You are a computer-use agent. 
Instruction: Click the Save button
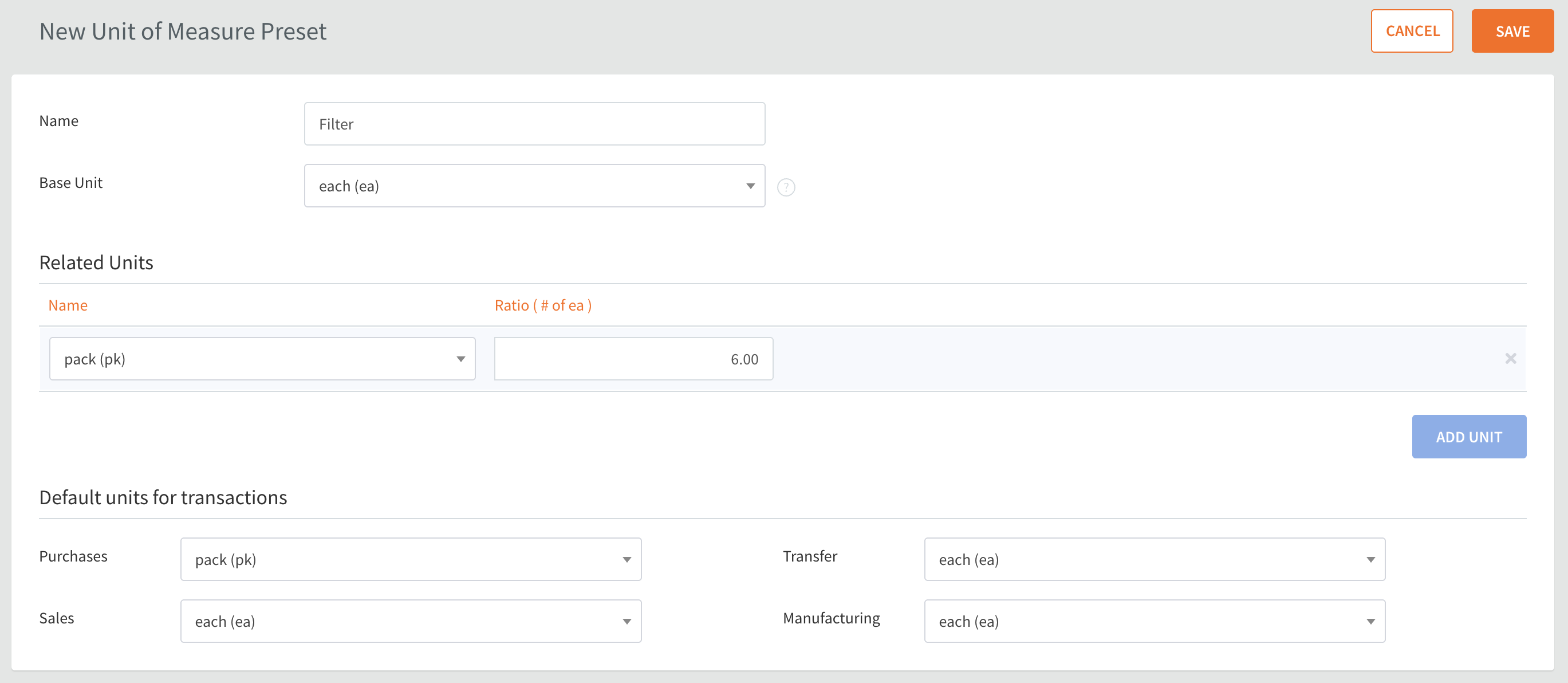coord(1512,31)
